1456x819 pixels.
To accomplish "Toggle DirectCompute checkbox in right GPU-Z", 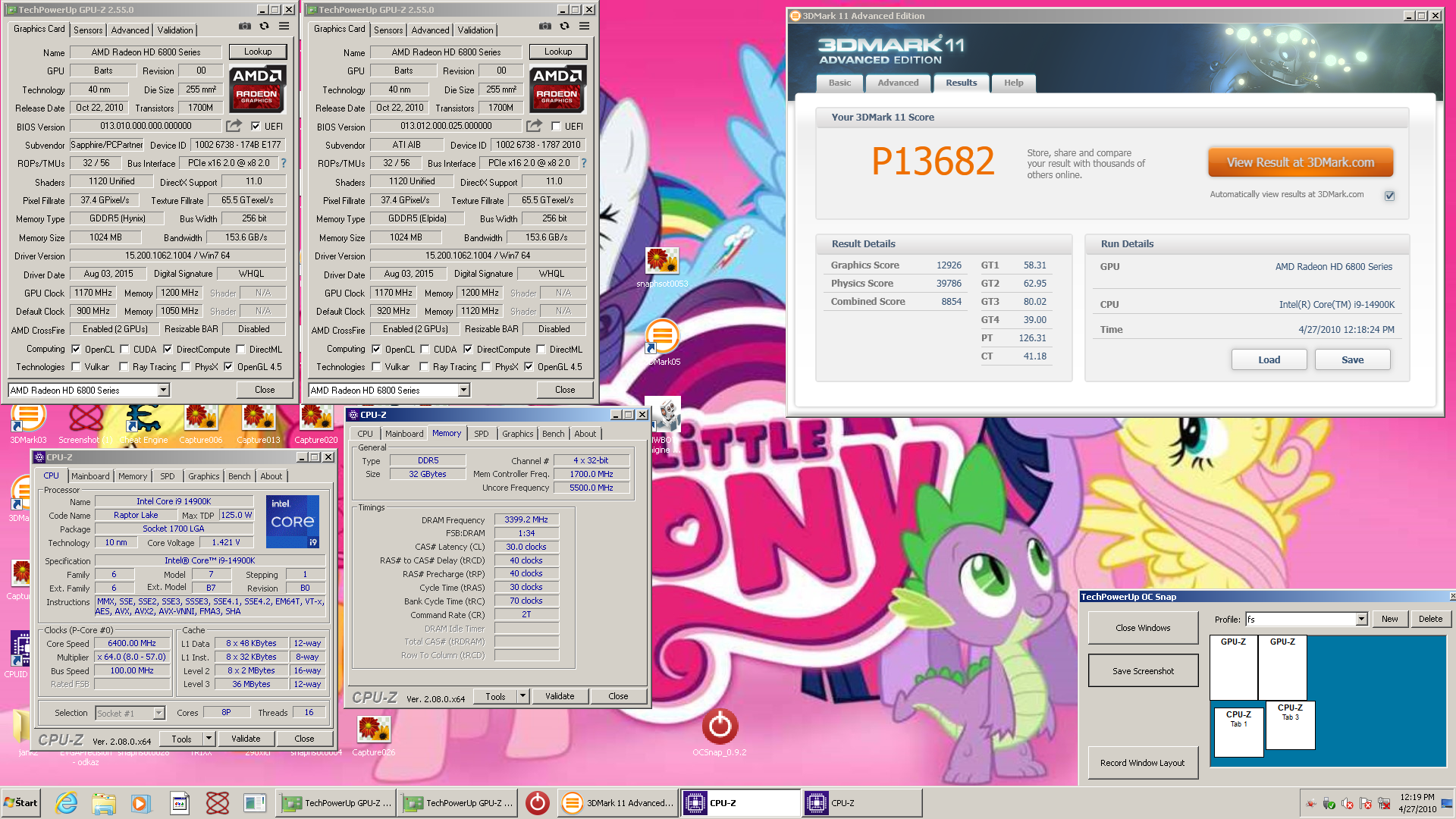I will 468,350.
